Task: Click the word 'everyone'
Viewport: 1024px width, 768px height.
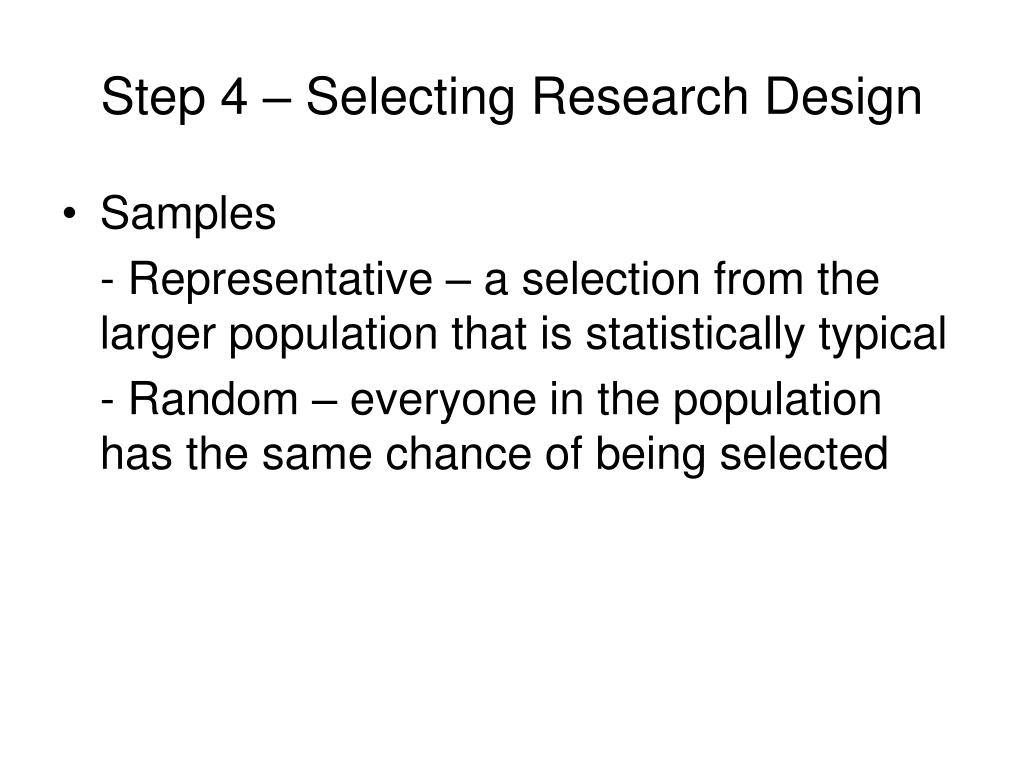Action: [443, 401]
